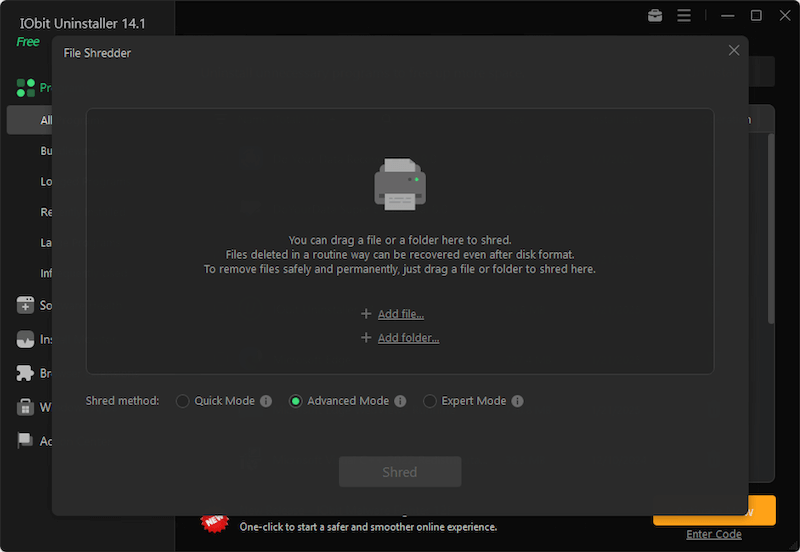
Task: Click the plus icon beside Add folder
Action: [x=366, y=337]
